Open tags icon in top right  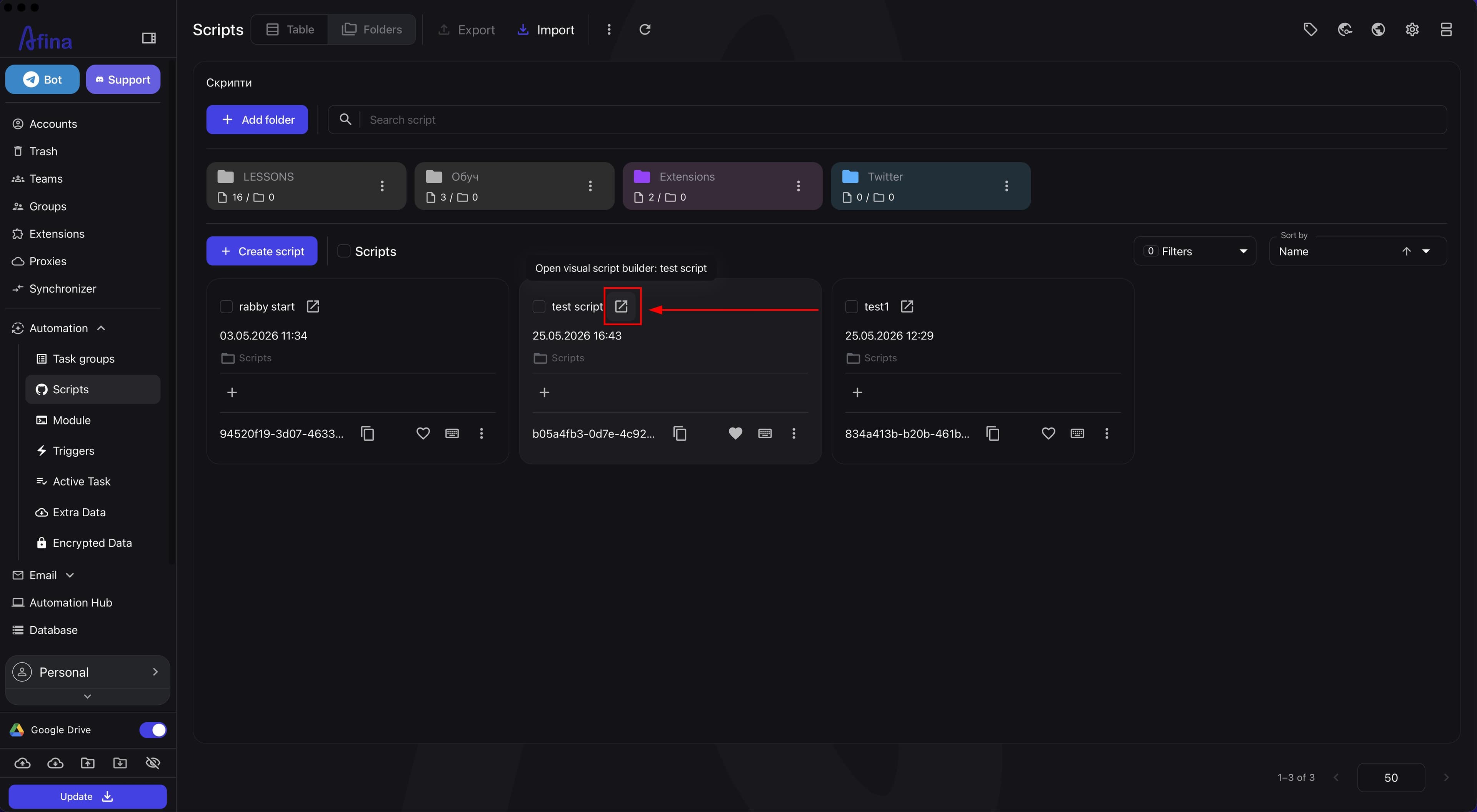click(1310, 29)
